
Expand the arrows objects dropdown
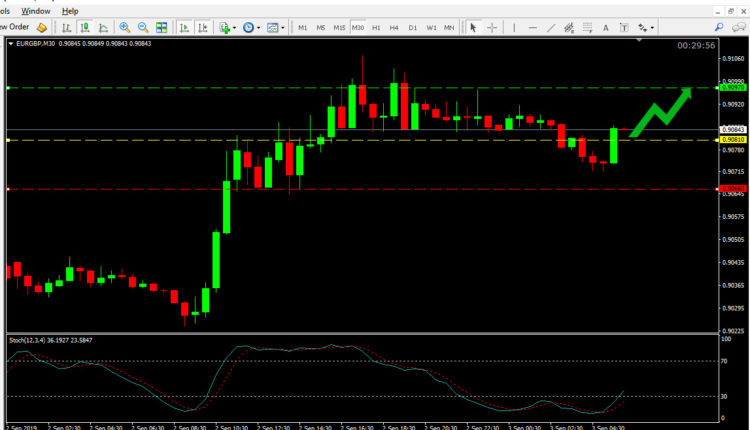click(652, 28)
